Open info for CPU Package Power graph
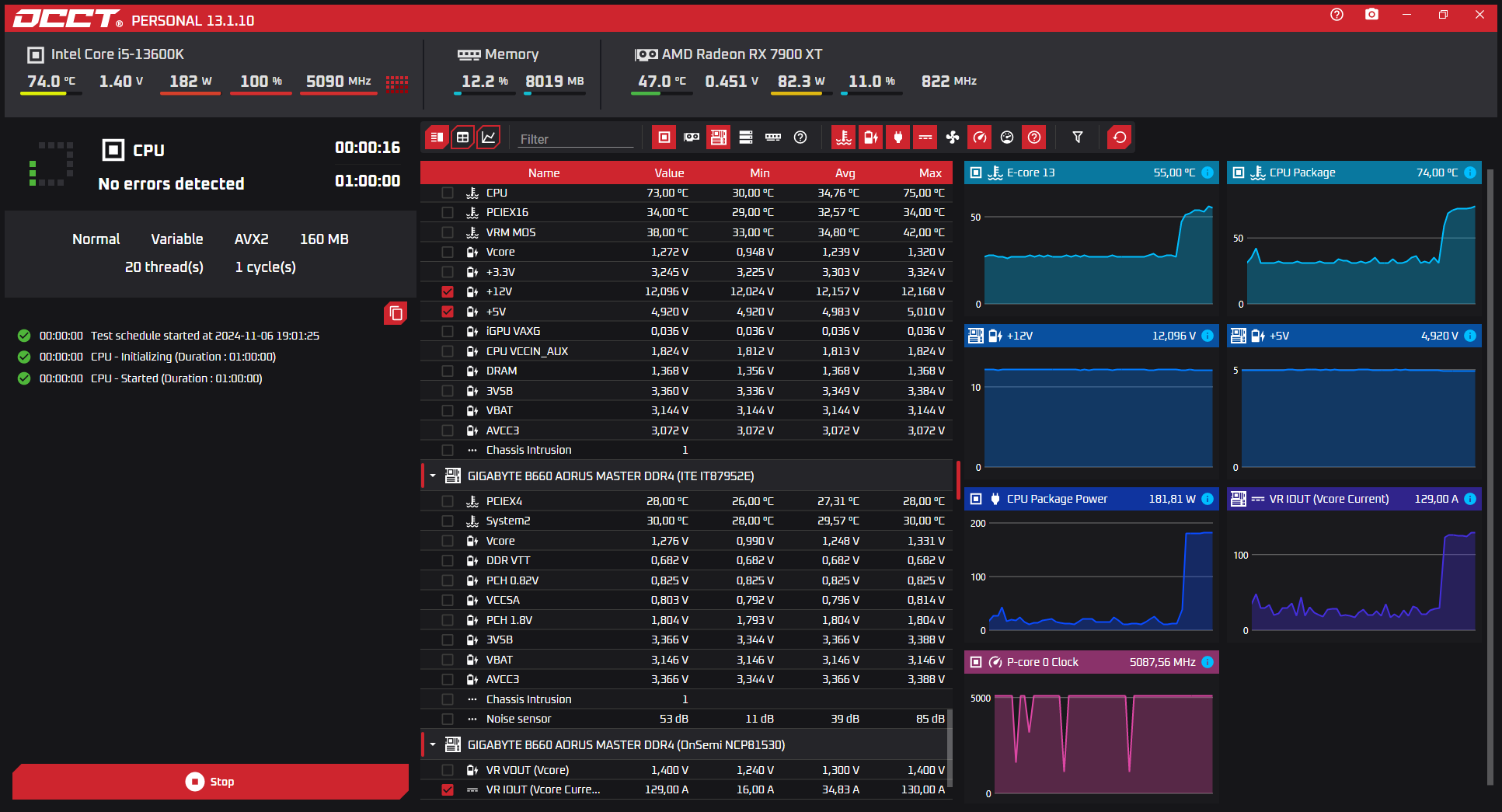Image resolution: width=1502 pixels, height=812 pixels. click(1208, 499)
